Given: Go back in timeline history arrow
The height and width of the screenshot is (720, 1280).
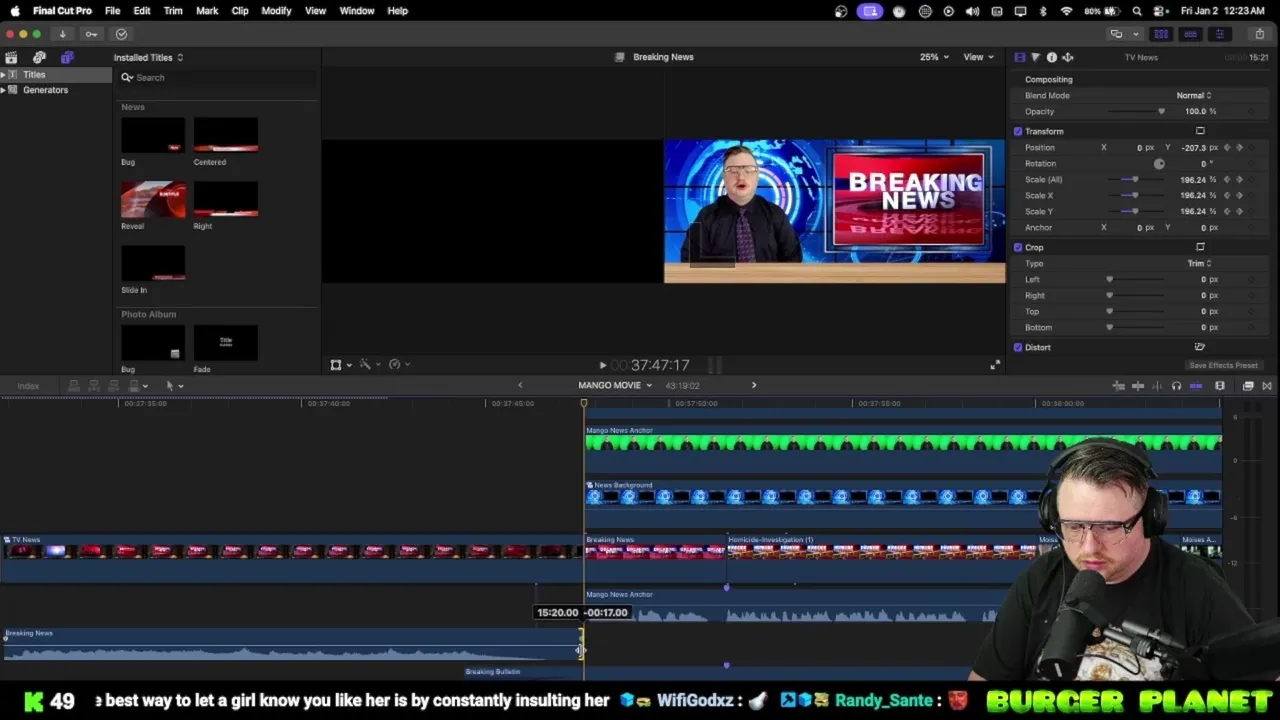Looking at the screenshot, I should point(520,385).
